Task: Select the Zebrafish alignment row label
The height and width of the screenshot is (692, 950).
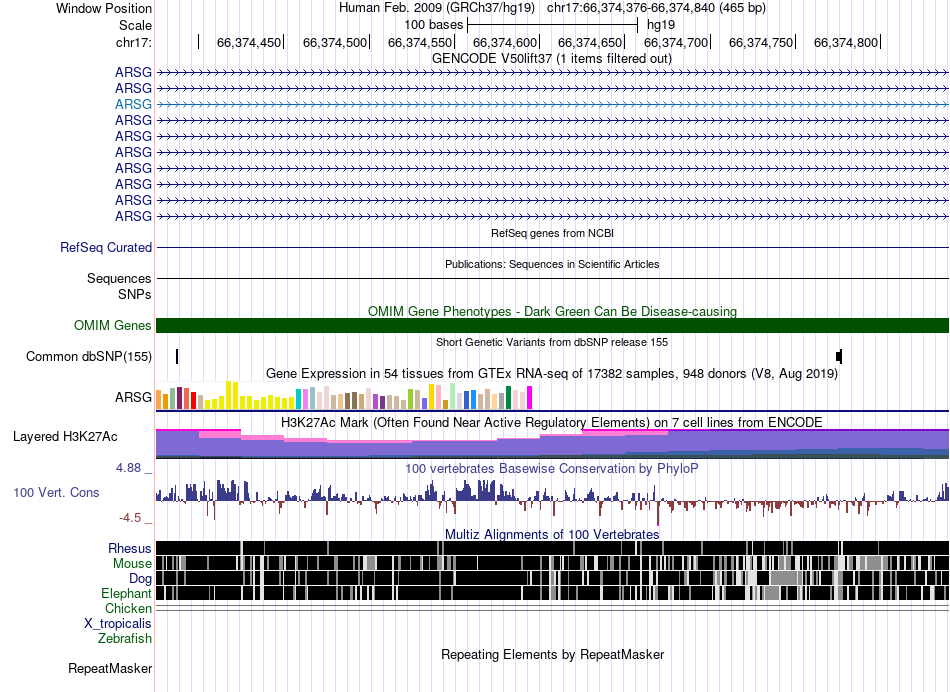Action: tap(125, 638)
